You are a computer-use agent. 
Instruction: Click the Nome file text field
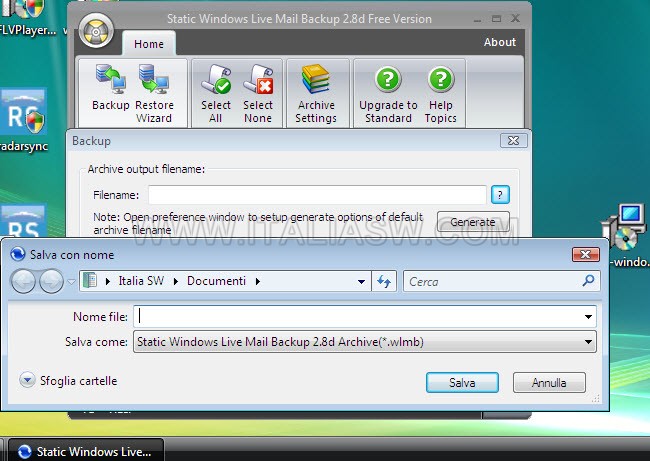359,317
